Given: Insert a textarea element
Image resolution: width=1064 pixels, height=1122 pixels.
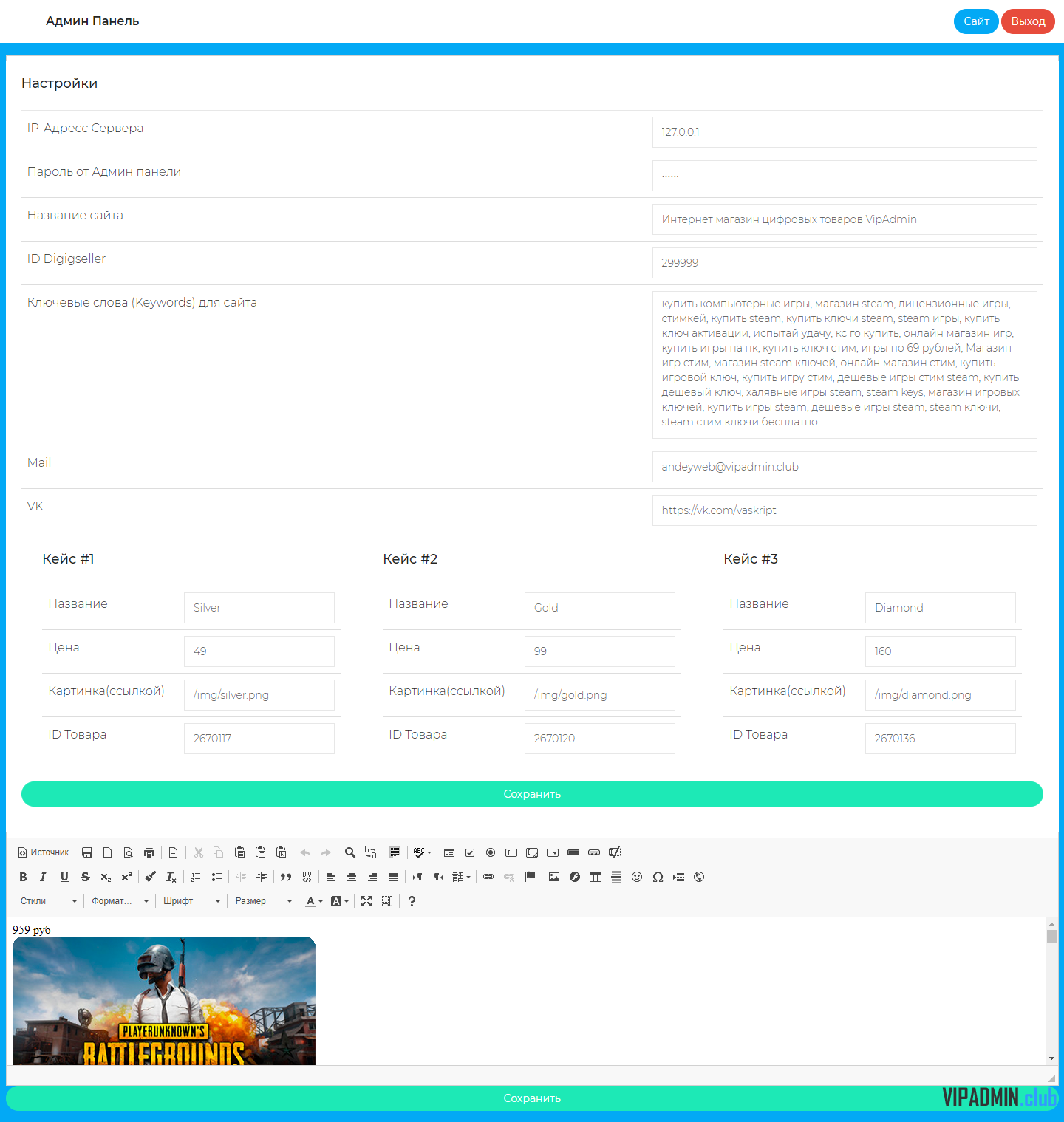Looking at the screenshot, I should pos(532,852).
